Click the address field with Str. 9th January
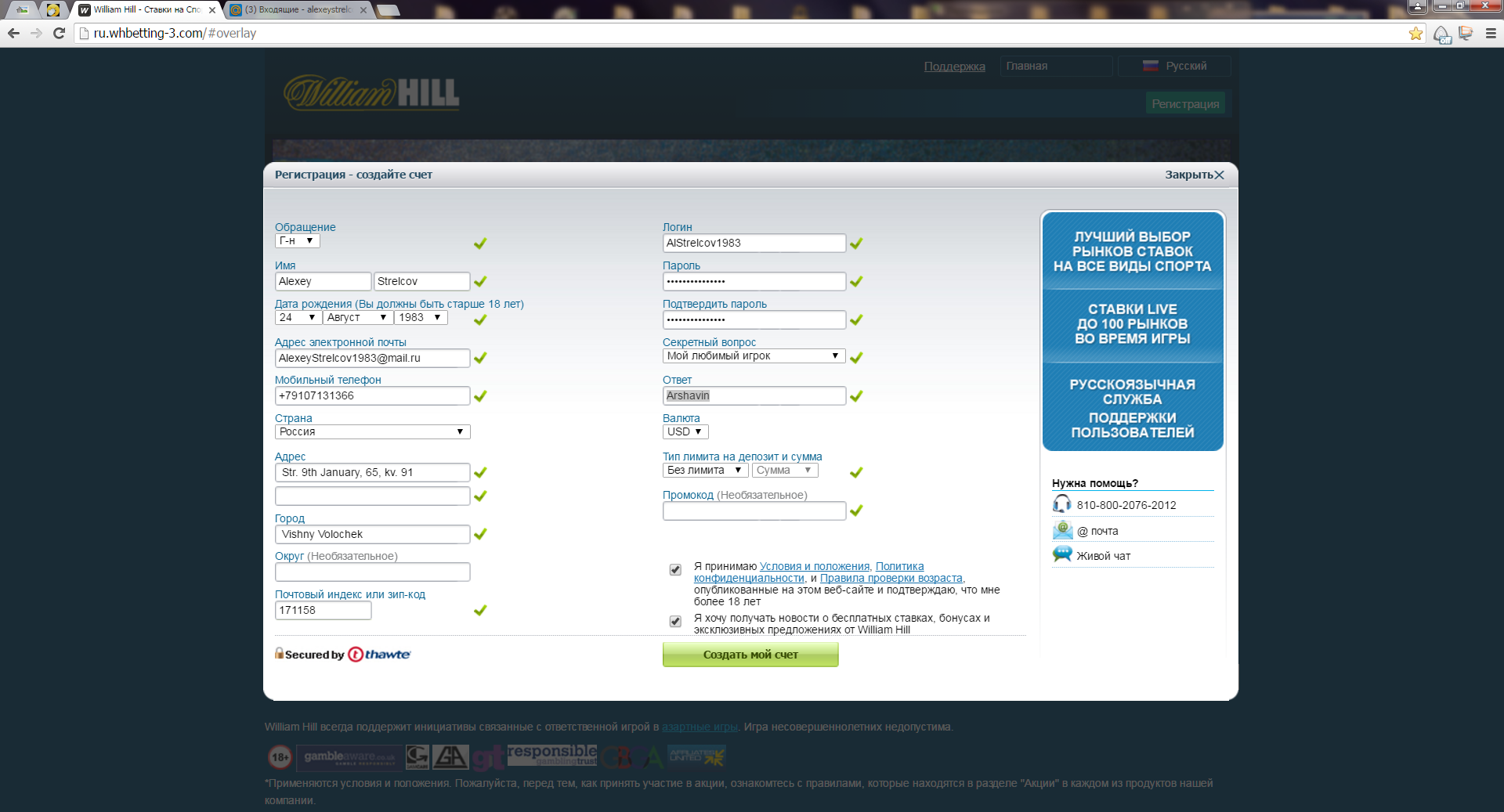The height and width of the screenshot is (812, 1504). click(x=372, y=472)
